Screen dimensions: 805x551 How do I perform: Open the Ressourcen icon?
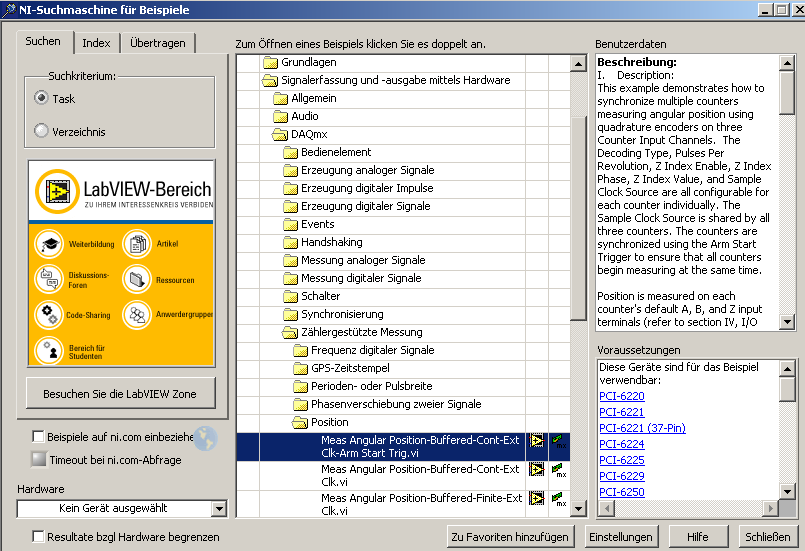137,279
